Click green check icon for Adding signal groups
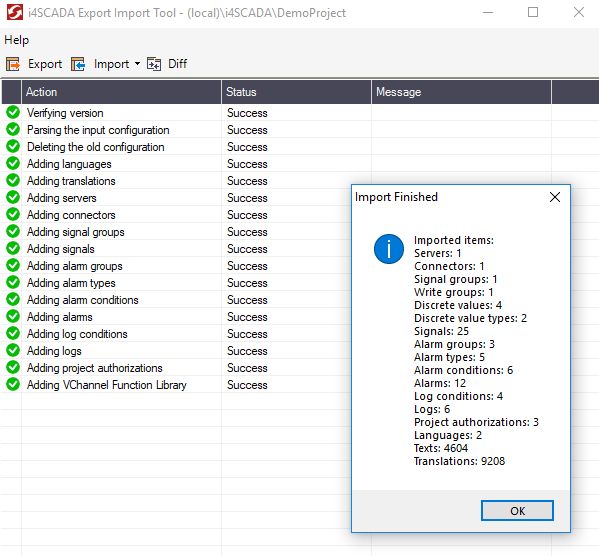Viewport: 599px width, 556px height. [13, 231]
